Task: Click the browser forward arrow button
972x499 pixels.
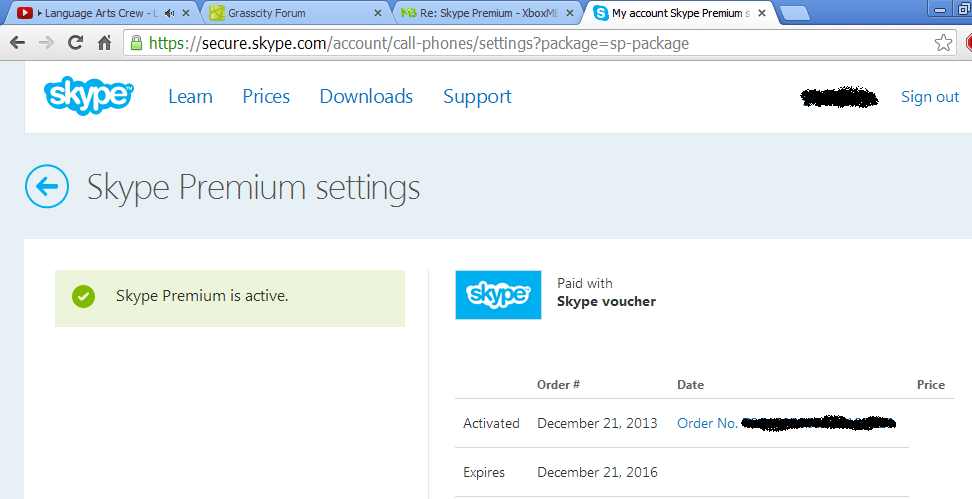Action: tap(46, 44)
